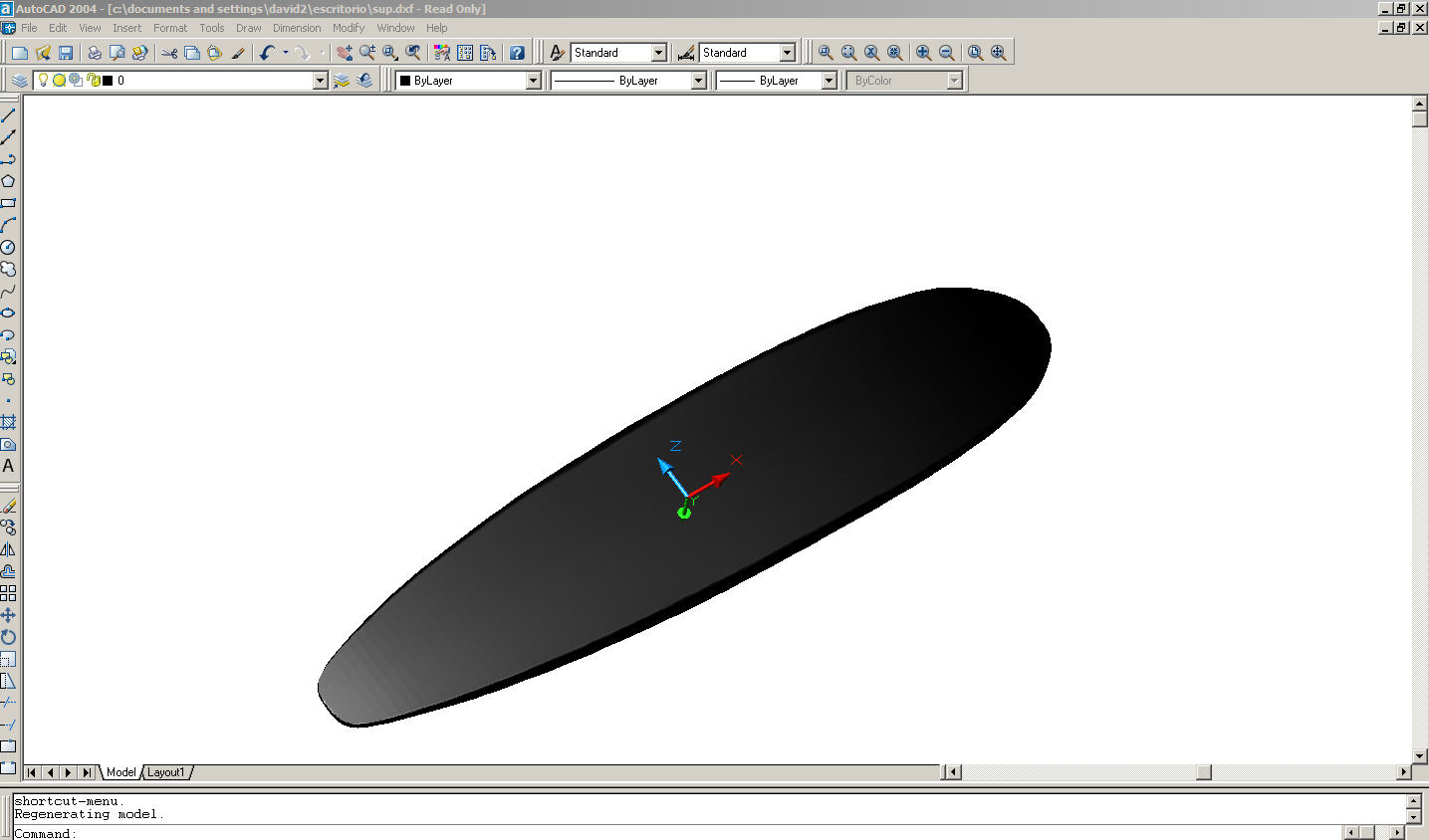
Task: Paste from clipboard
Action: 214,53
